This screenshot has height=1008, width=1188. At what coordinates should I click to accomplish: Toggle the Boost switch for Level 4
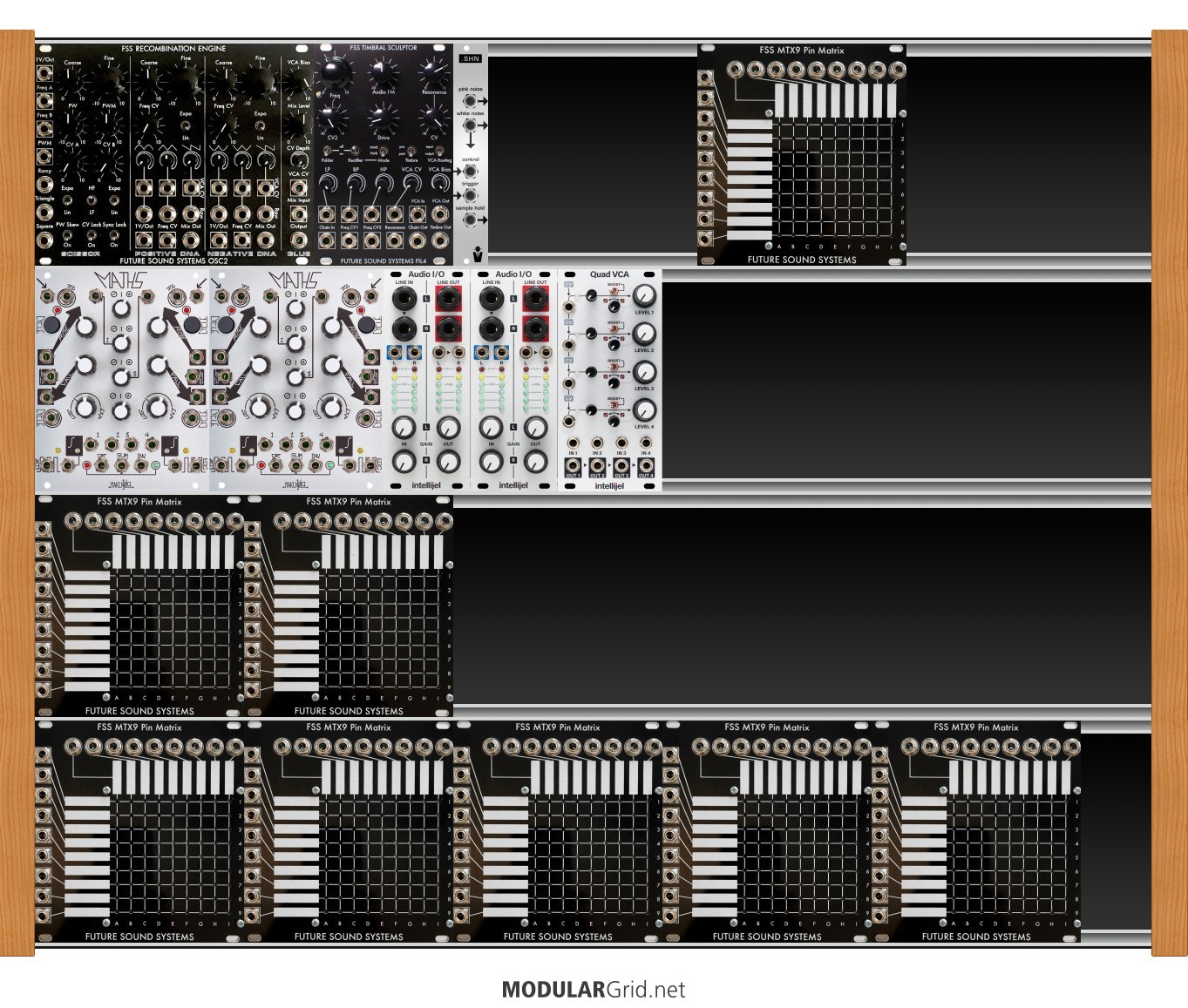point(614,405)
